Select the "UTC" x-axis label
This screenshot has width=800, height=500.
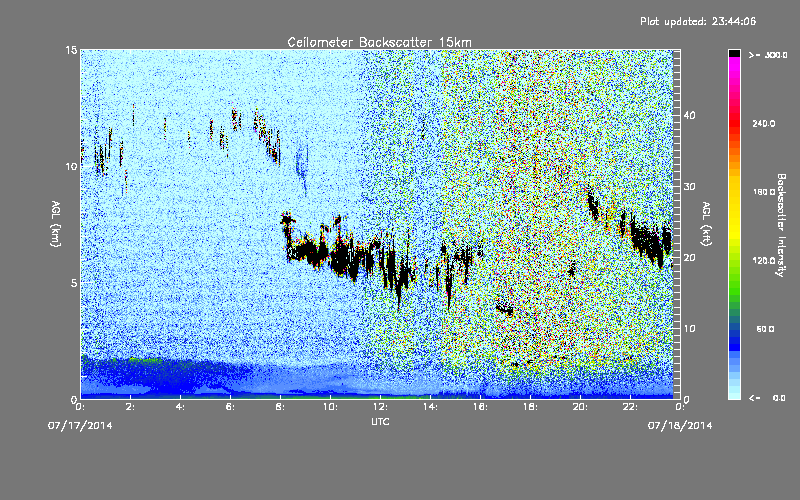click(x=380, y=421)
